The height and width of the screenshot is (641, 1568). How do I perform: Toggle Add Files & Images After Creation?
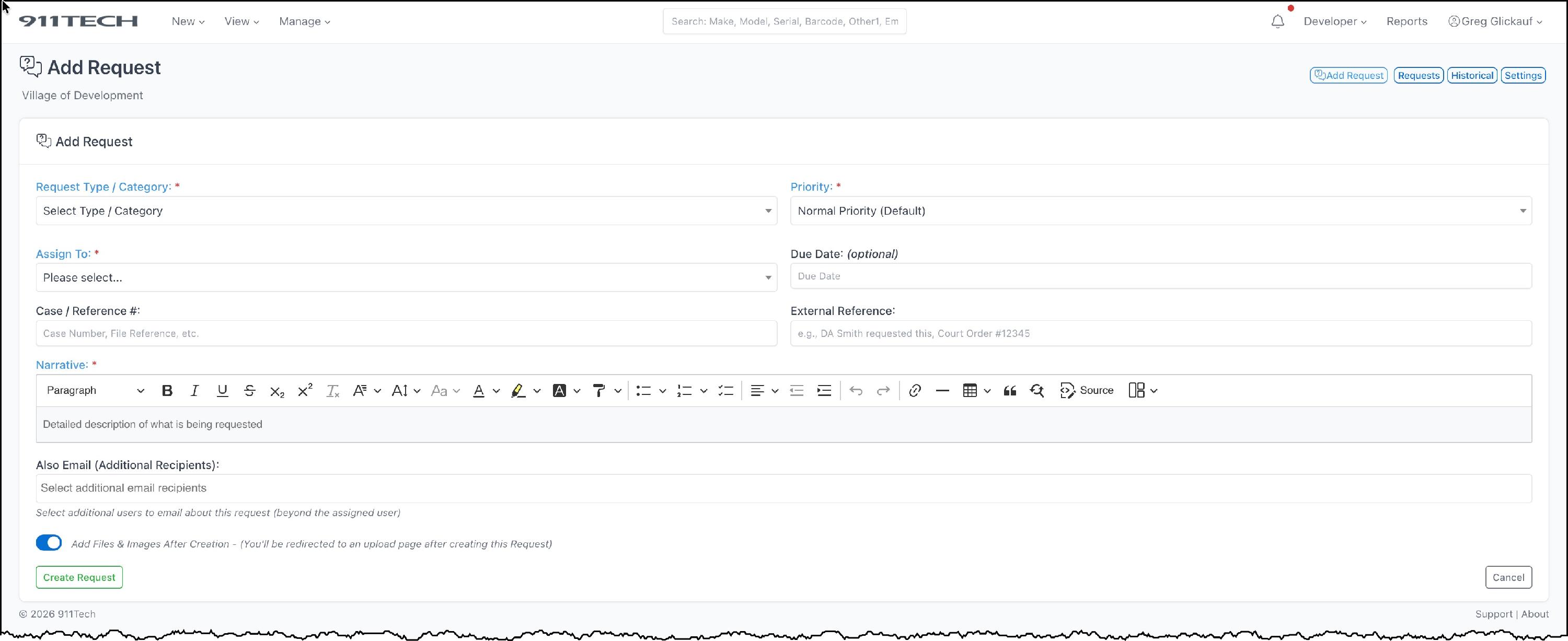[x=49, y=542]
